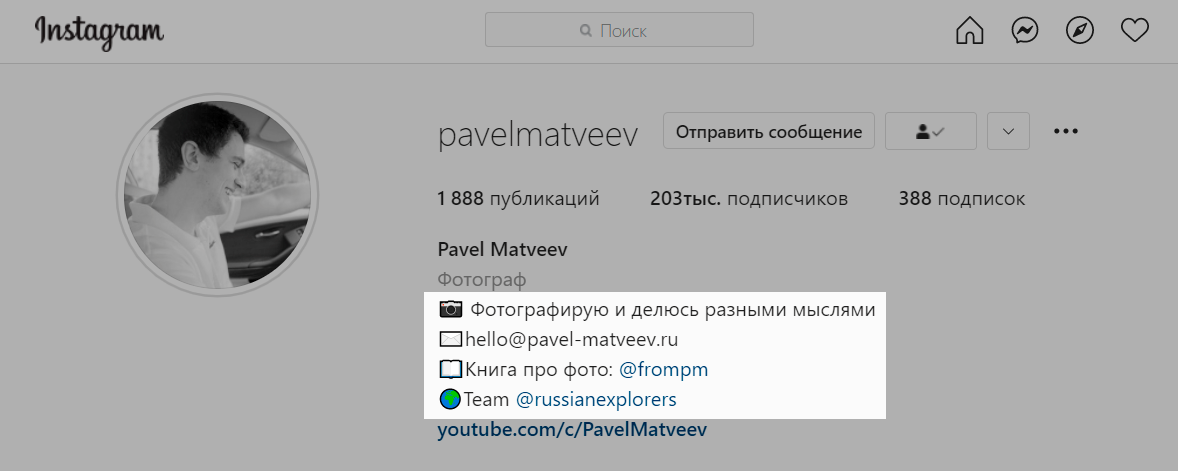Image resolution: width=1178 pixels, height=471 pixels.
Task: Open the Instagram home feed icon
Action: (x=969, y=31)
